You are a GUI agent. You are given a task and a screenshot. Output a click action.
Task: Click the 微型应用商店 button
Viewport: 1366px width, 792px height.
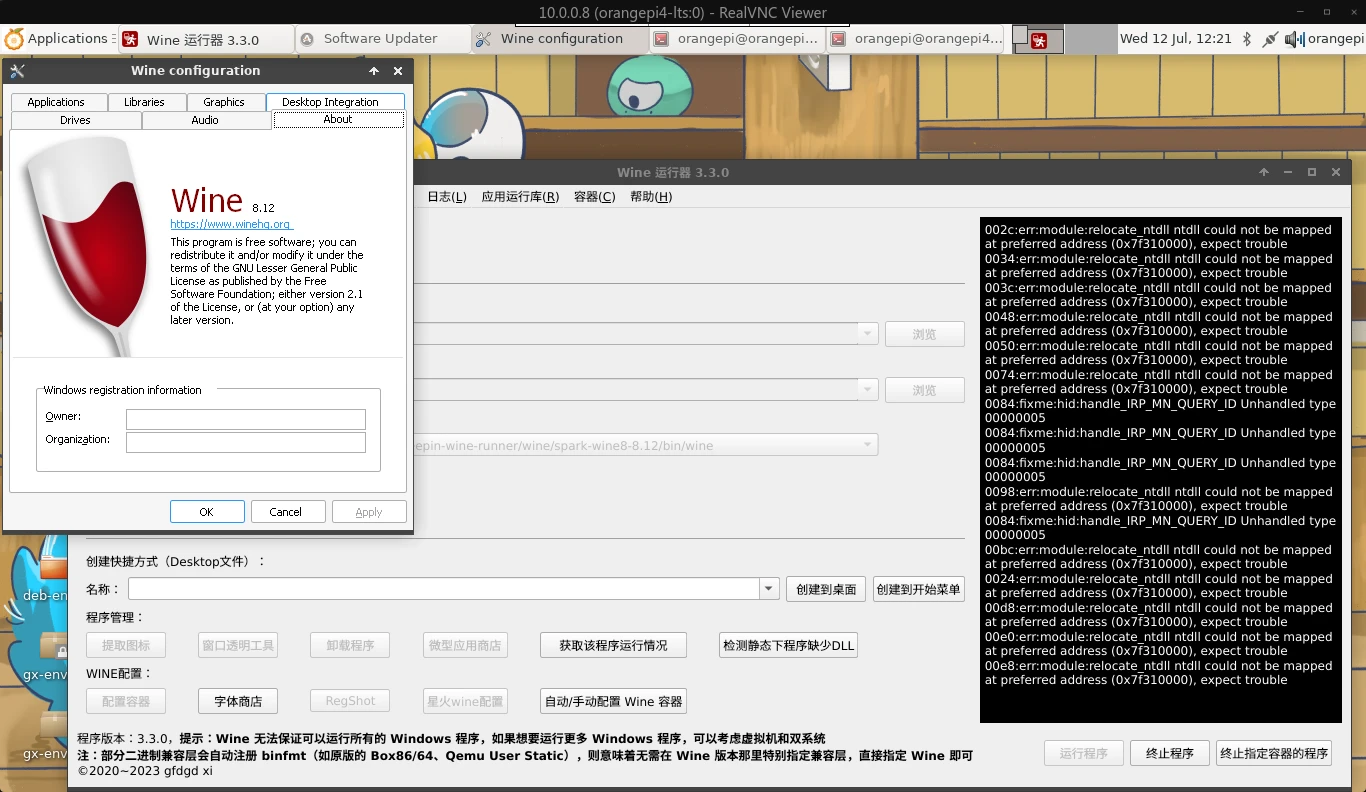(x=464, y=645)
